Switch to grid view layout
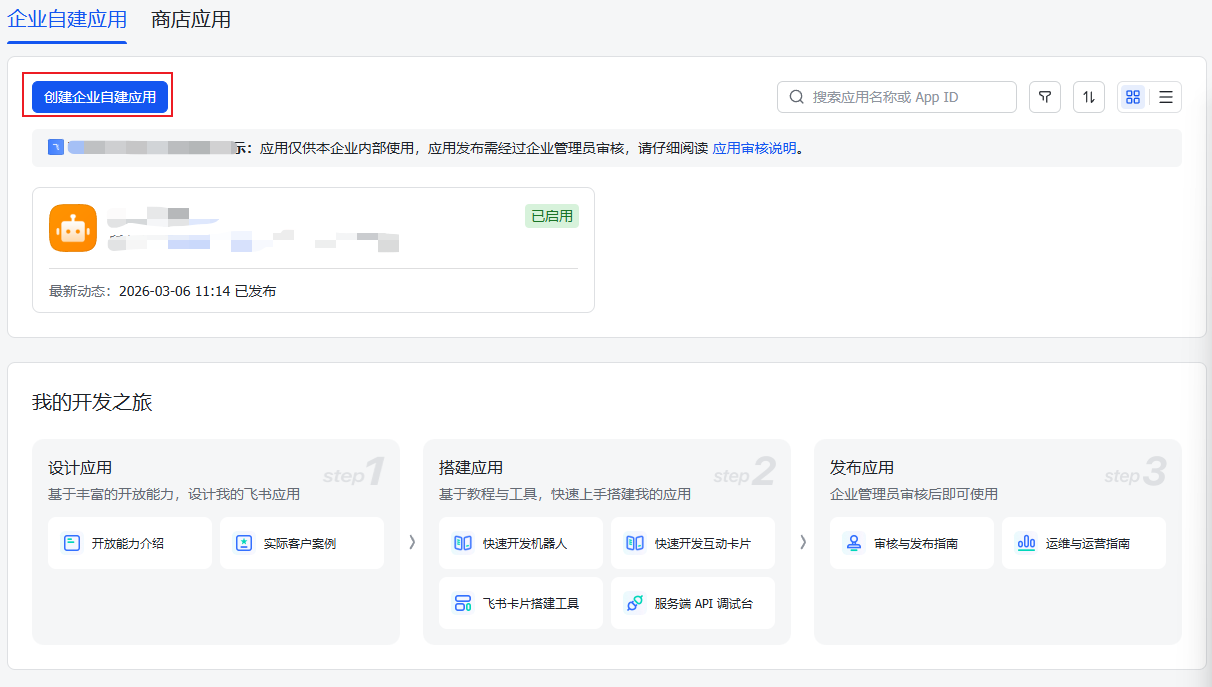 1133,97
